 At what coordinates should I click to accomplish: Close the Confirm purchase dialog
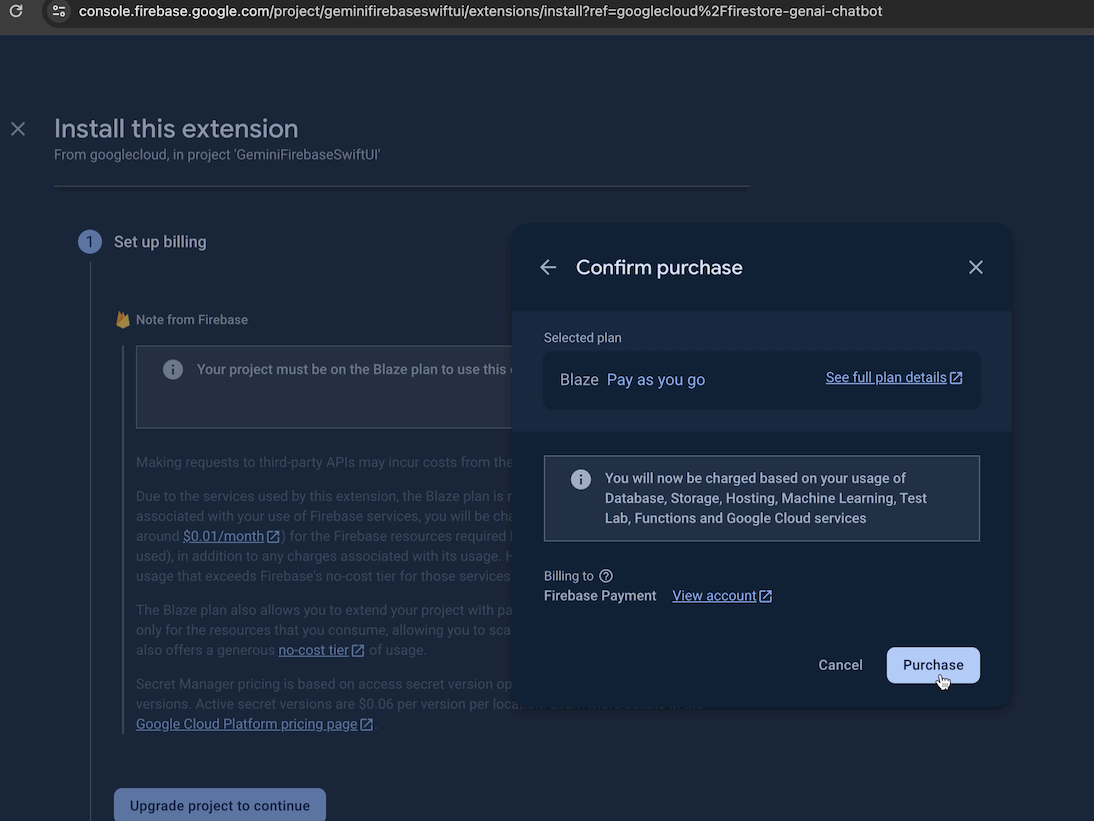[976, 267]
